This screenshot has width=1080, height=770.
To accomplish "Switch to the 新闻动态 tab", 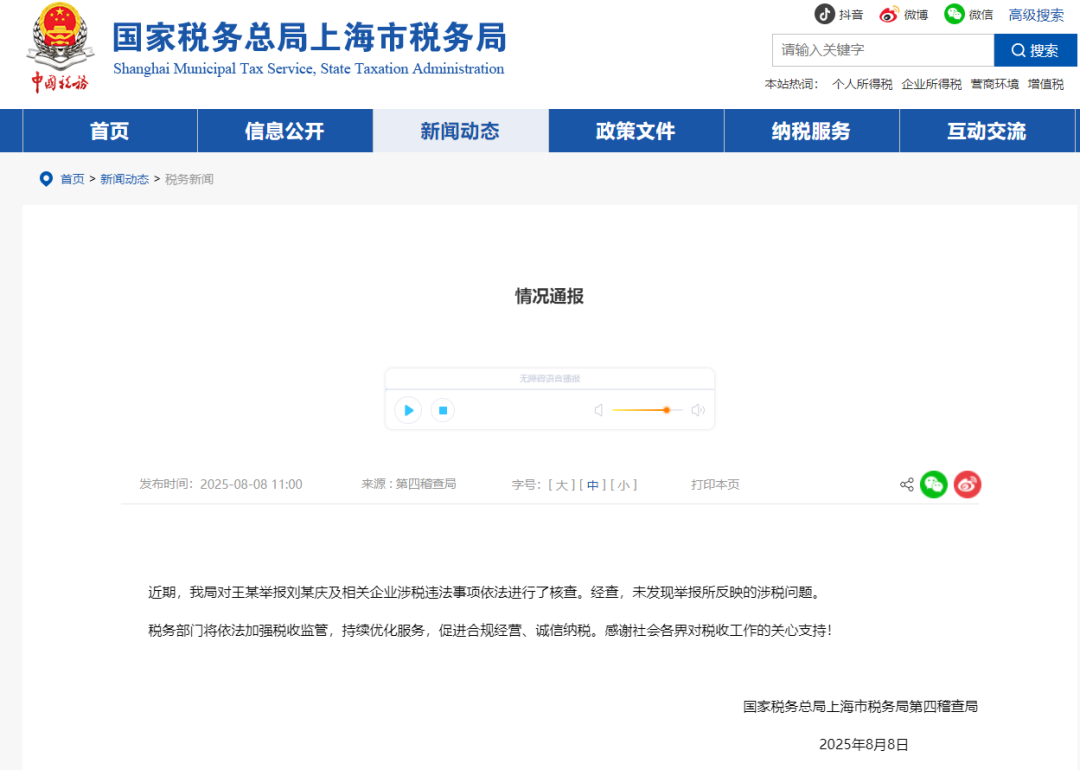I will [460, 131].
